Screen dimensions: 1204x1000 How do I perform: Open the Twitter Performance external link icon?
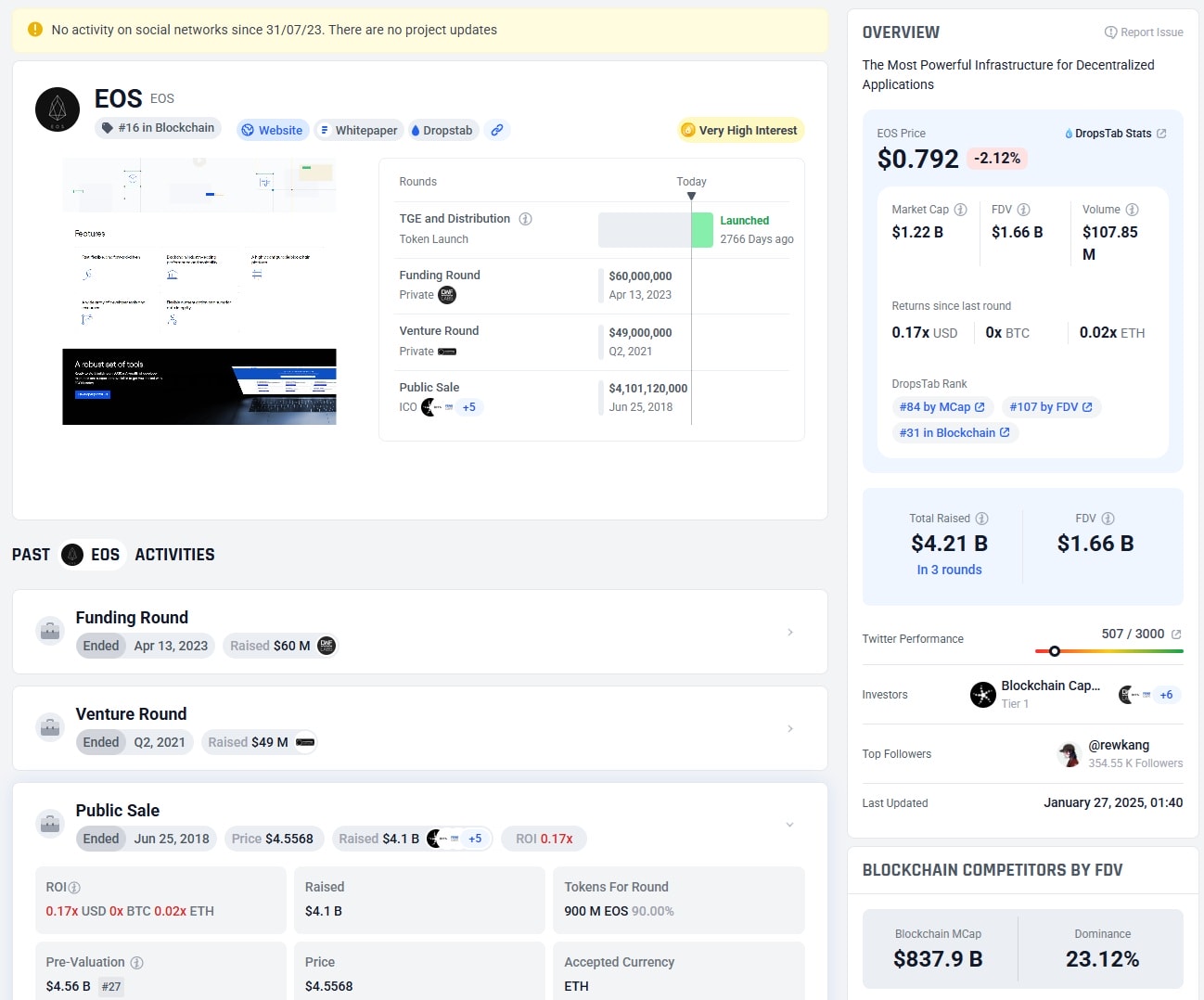tap(1176, 635)
